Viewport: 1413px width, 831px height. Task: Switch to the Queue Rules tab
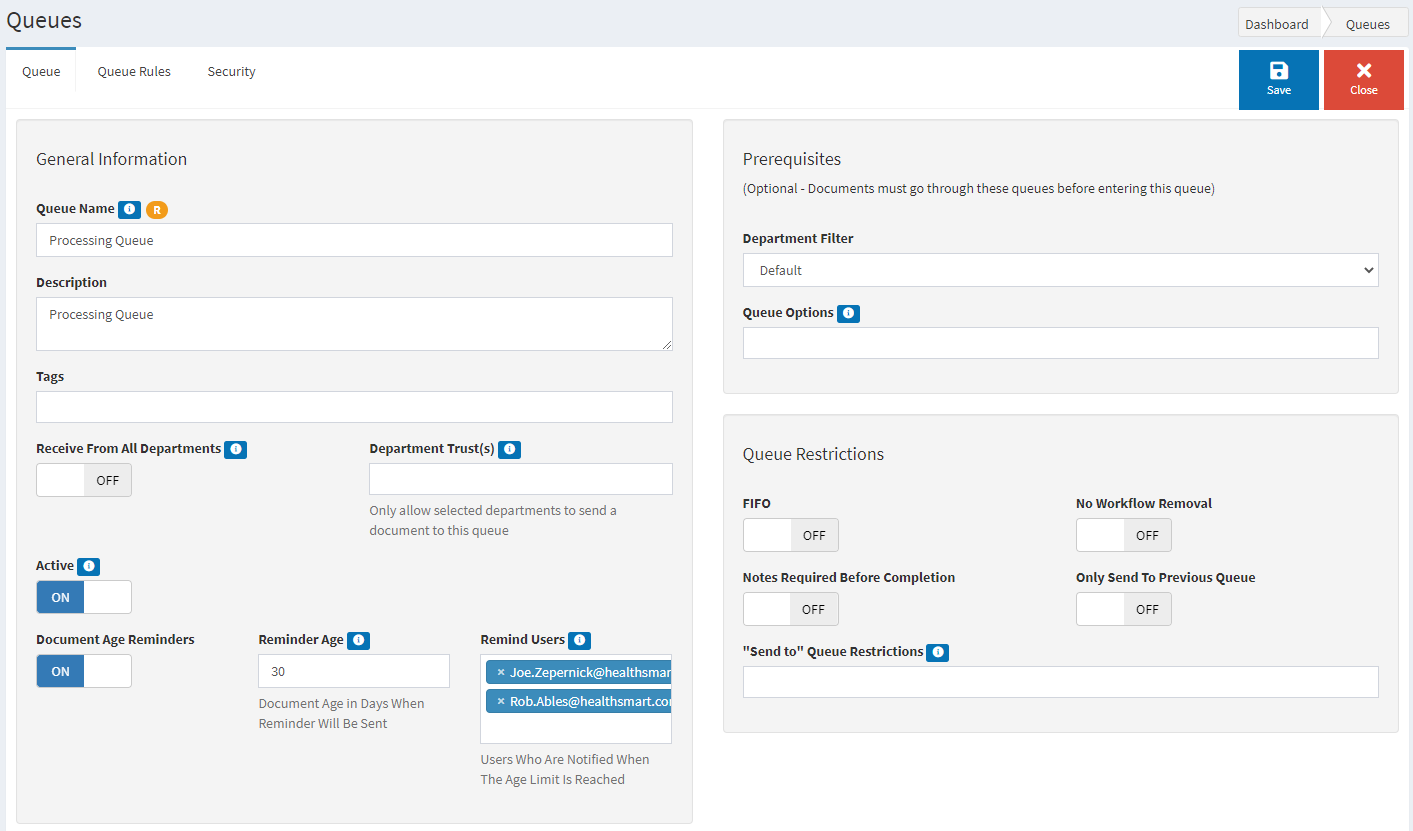(133, 71)
